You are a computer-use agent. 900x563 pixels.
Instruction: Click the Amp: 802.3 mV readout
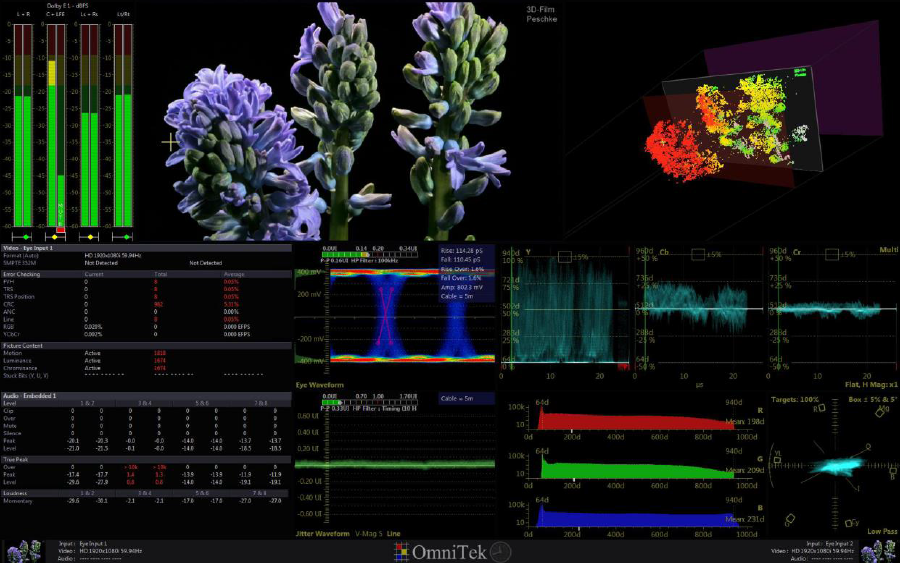pos(461,288)
